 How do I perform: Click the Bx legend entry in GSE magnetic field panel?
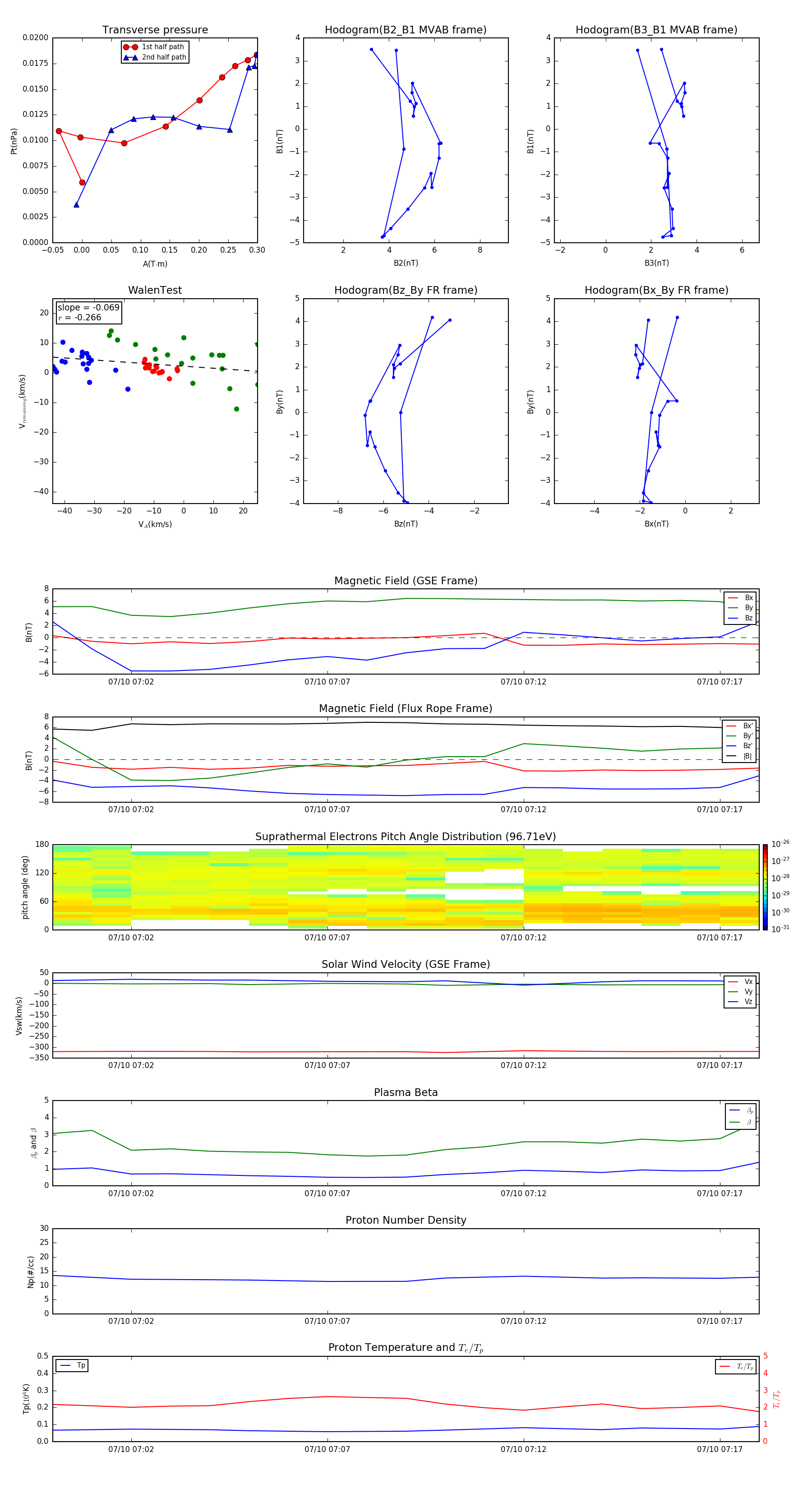pyautogui.click(x=740, y=598)
